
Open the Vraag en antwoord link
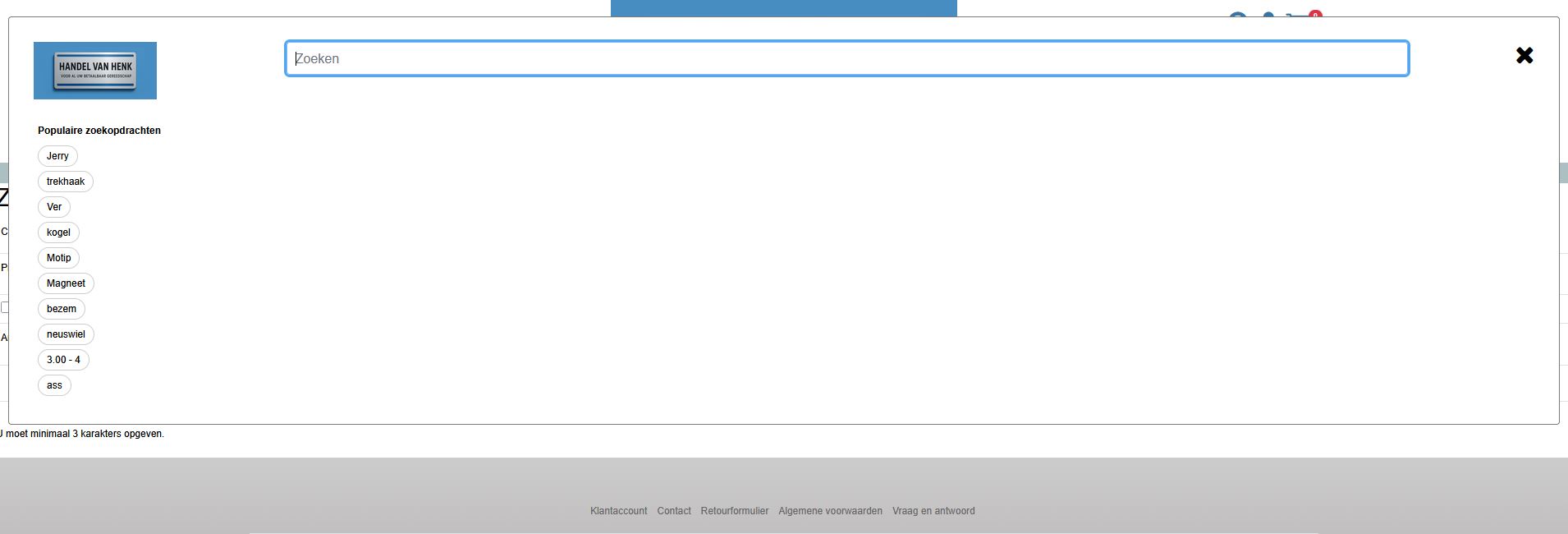[933, 511]
